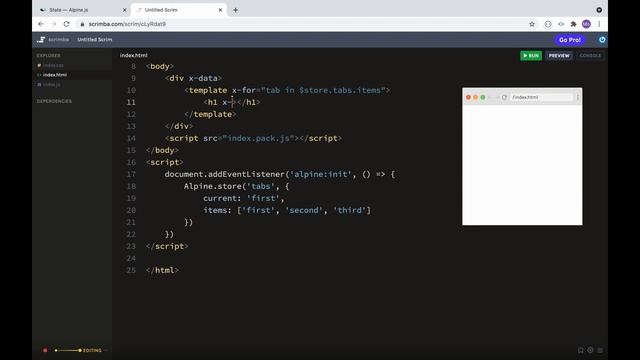Click the round icon at the tab bar's right end
640x360 pixels.
[599, 10]
